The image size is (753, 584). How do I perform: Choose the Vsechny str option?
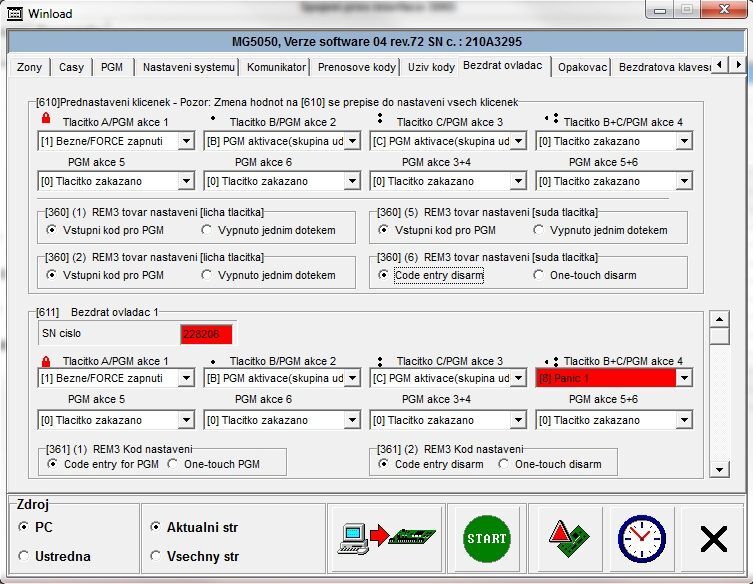[155, 556]
